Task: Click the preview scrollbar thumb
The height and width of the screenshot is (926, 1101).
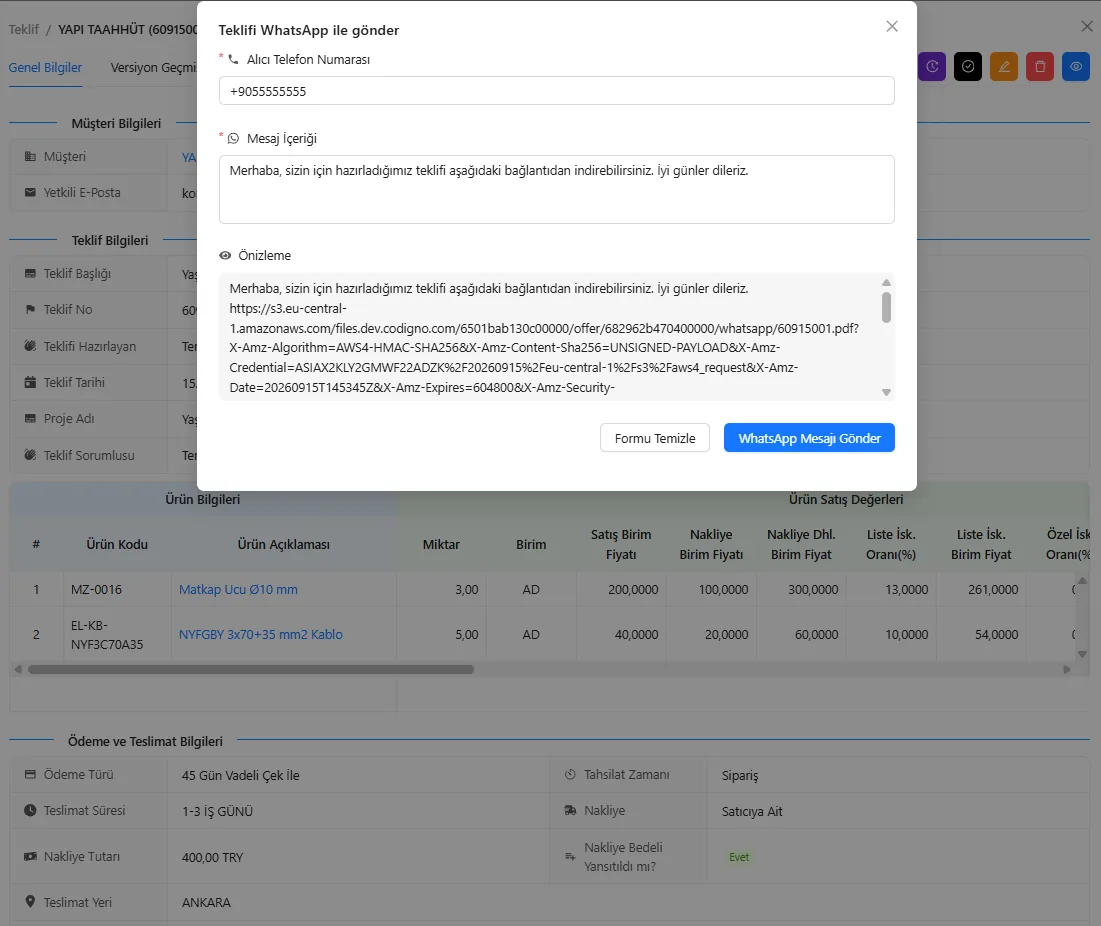Action: (x=886, y=307)
